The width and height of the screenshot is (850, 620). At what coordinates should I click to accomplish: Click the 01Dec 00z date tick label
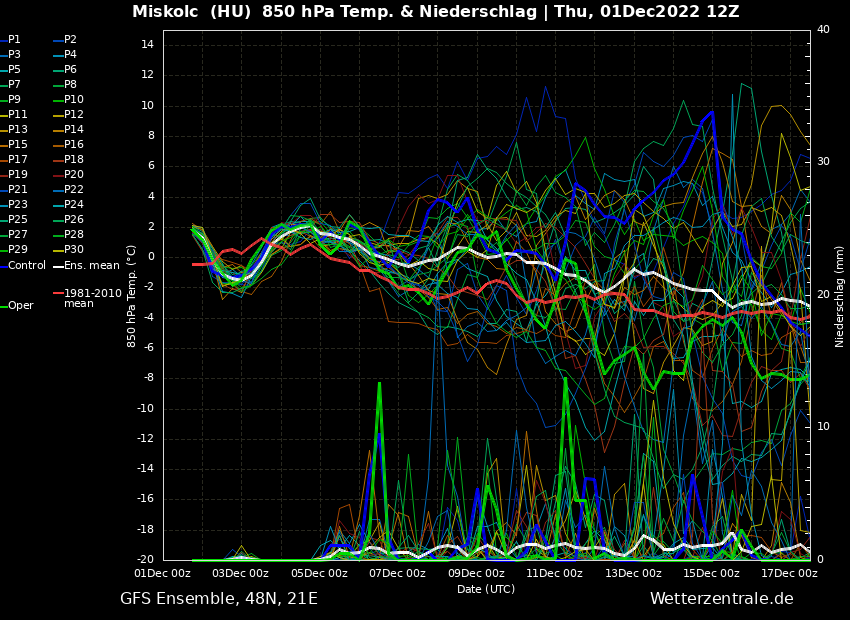[162, 574]
